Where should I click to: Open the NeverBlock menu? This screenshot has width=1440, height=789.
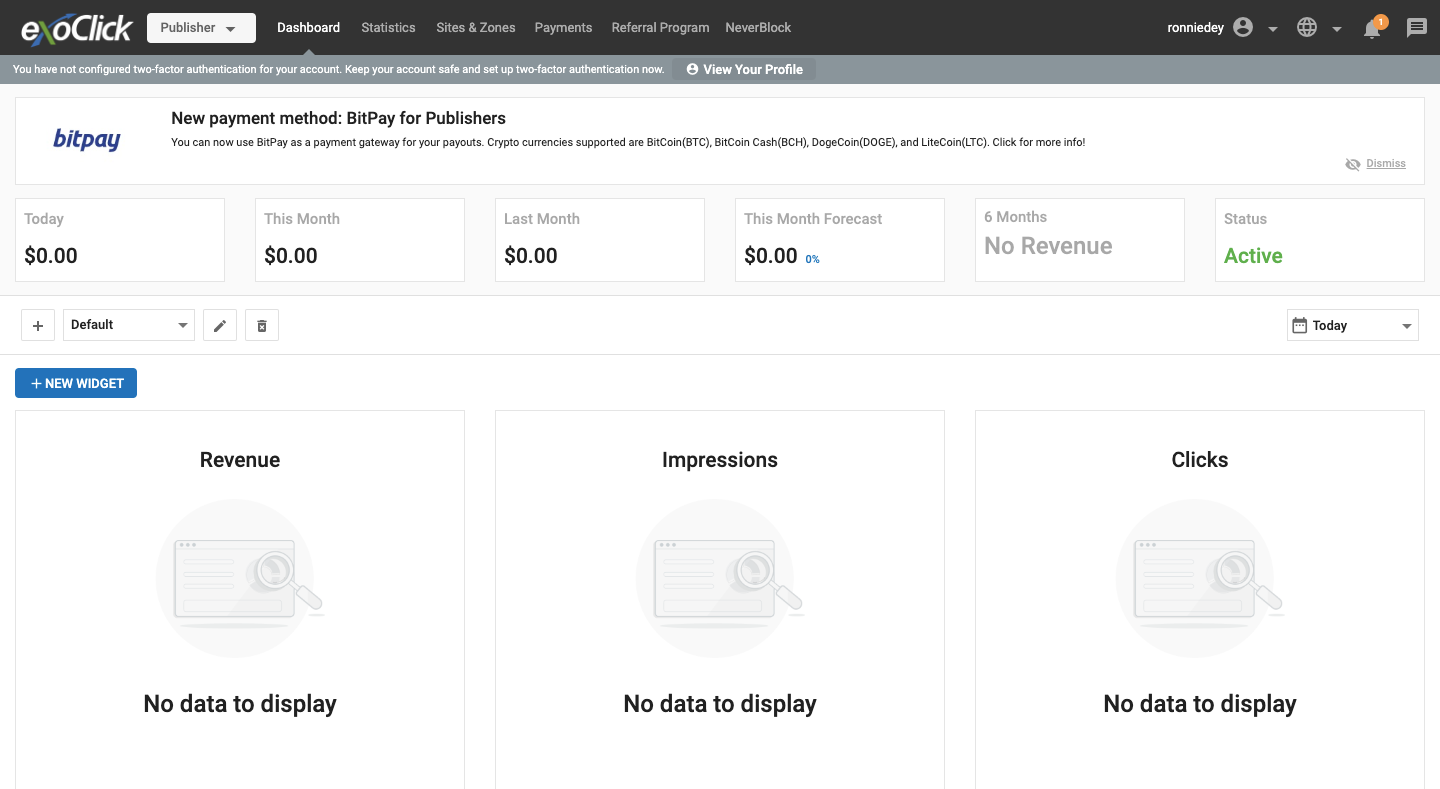[x=758, y=28]
